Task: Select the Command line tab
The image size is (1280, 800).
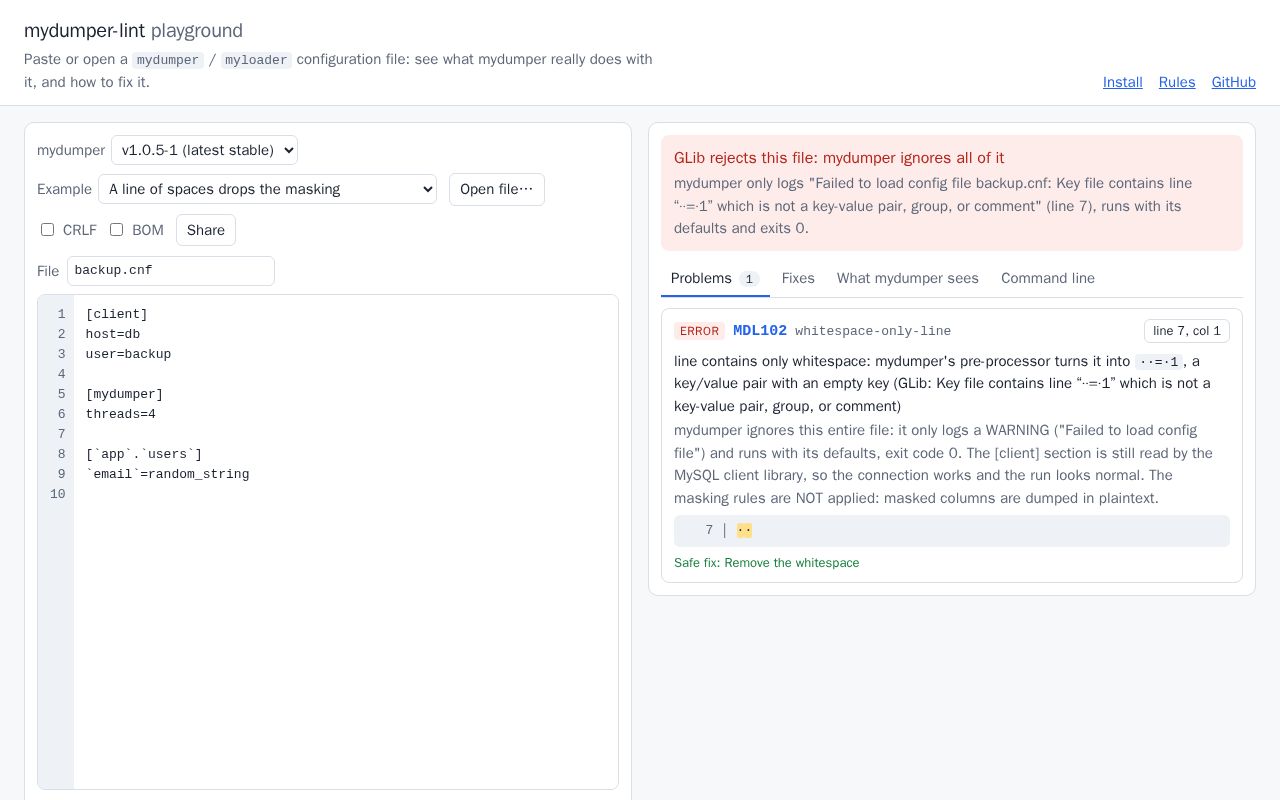Action: [1048, 278]
